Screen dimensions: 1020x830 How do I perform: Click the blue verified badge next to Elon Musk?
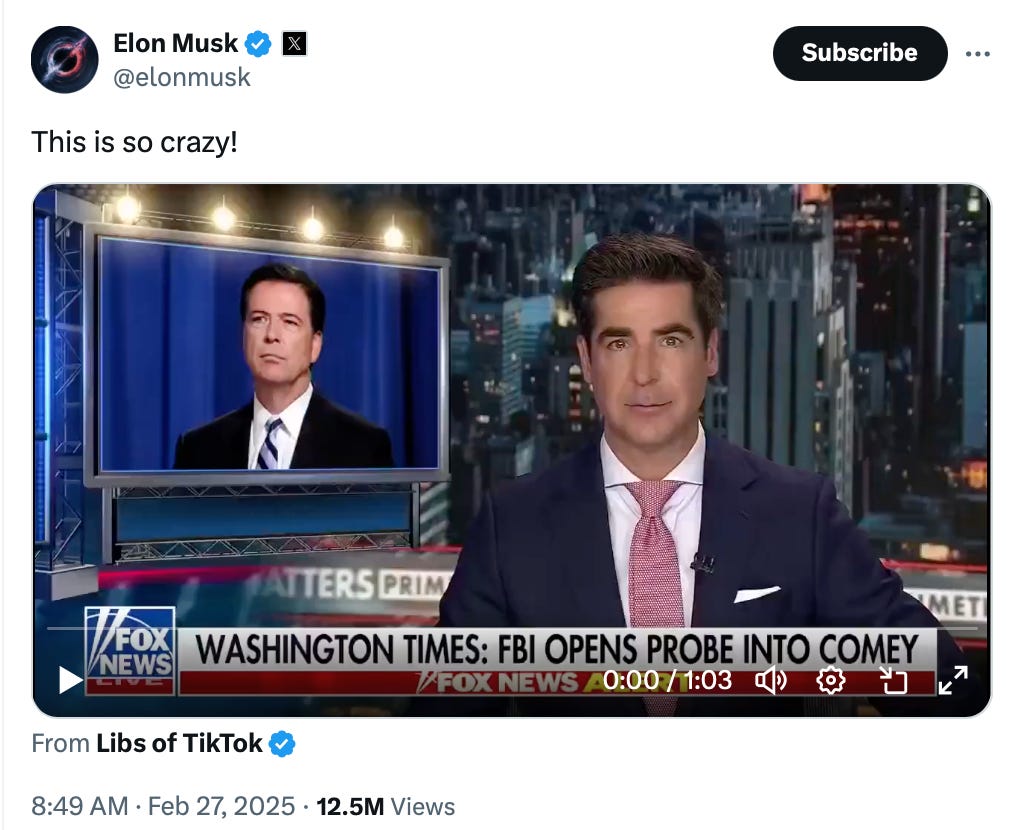258,44
